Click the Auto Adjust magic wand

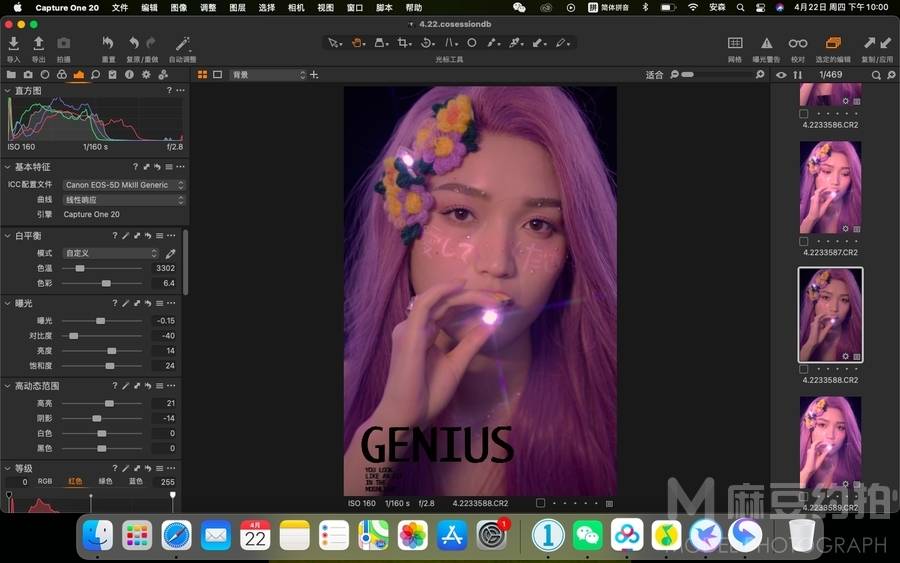(183, 44)
